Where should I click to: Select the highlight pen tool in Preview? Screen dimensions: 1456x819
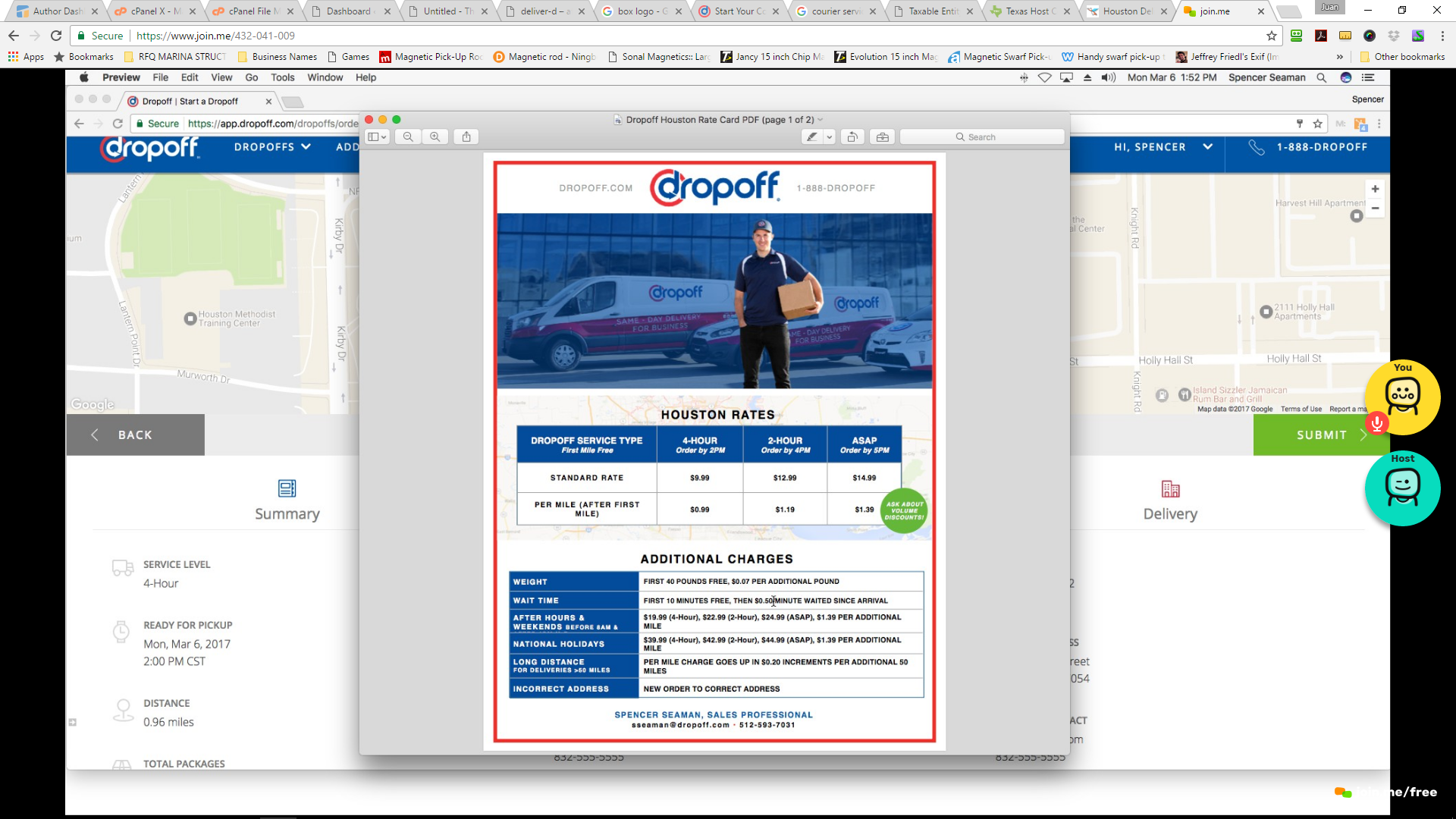(812, 137)
